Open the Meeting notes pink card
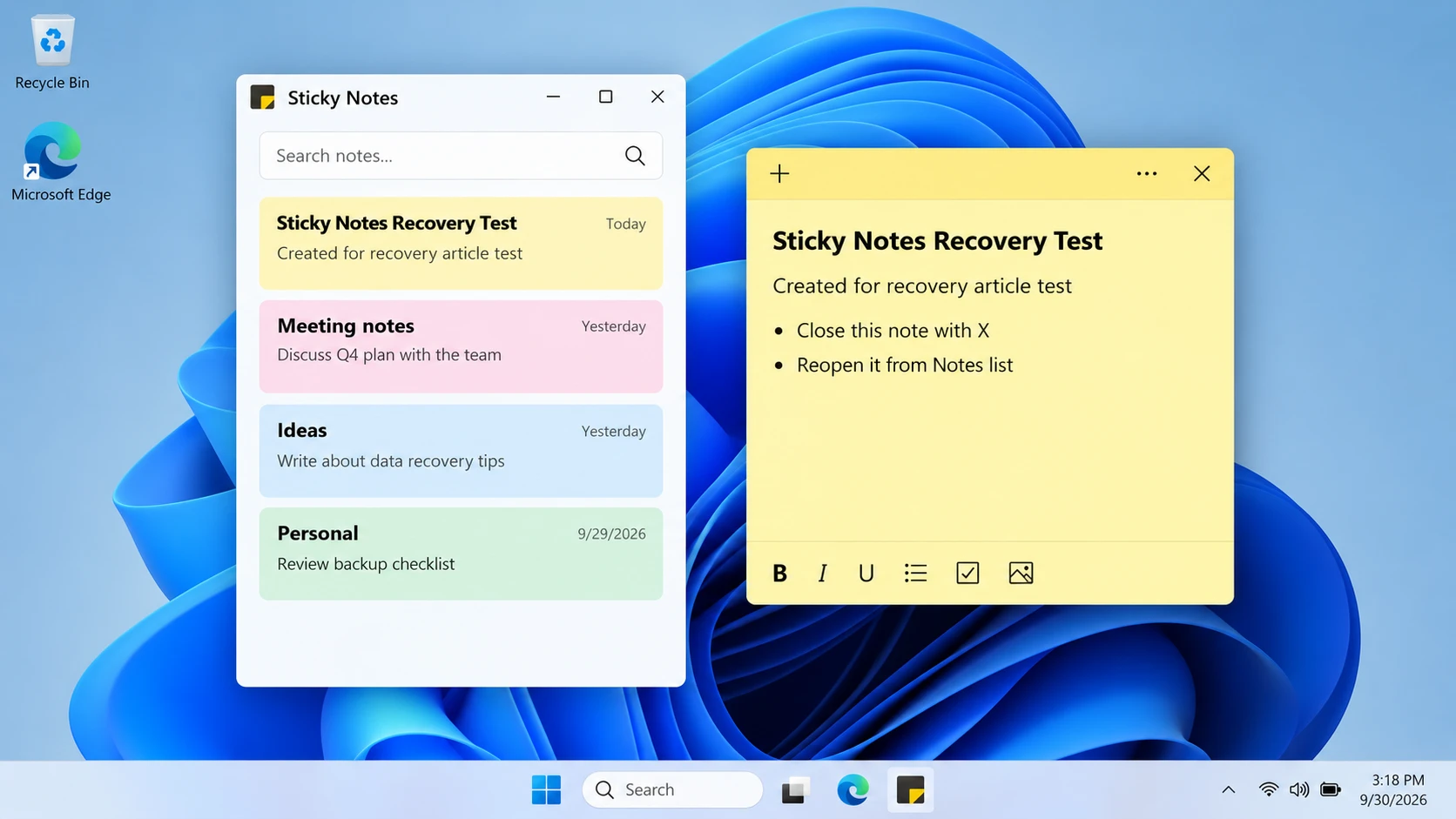 461,346
